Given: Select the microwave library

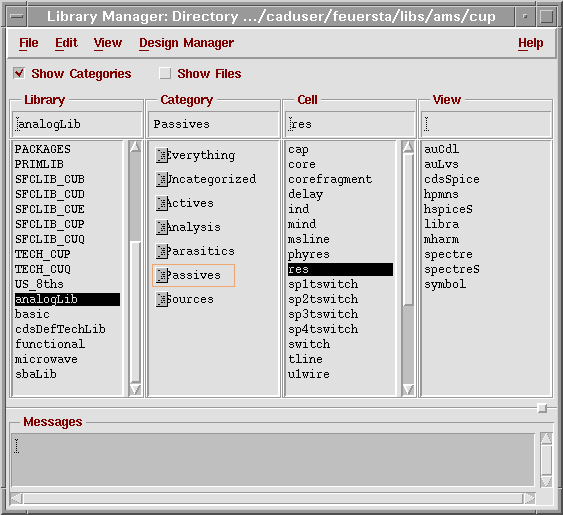Looking at the screenshot, I should pos(46,359).
